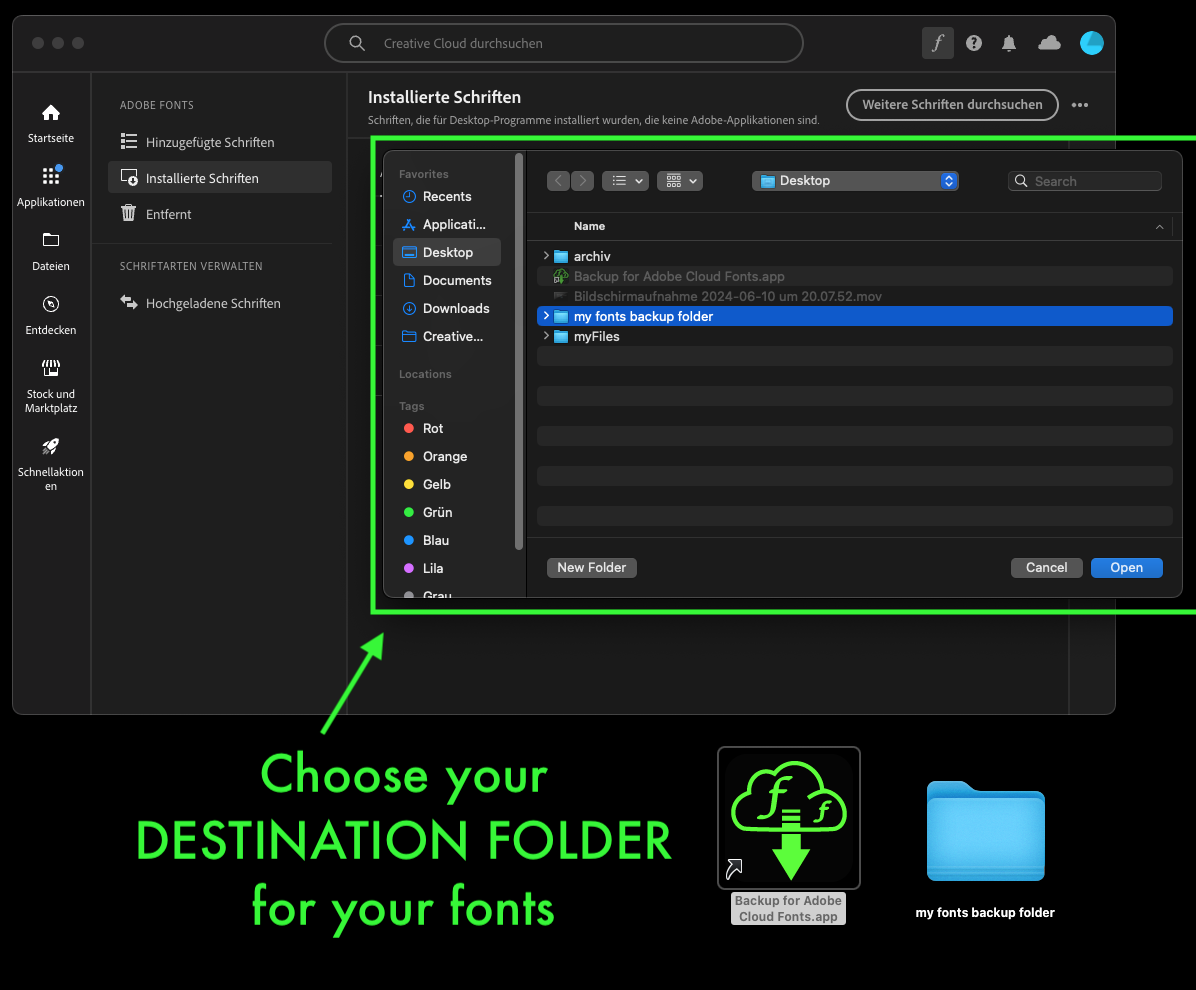Expand the myFiles folder
Screen dimensions: 1196x990
pos(546,336)
